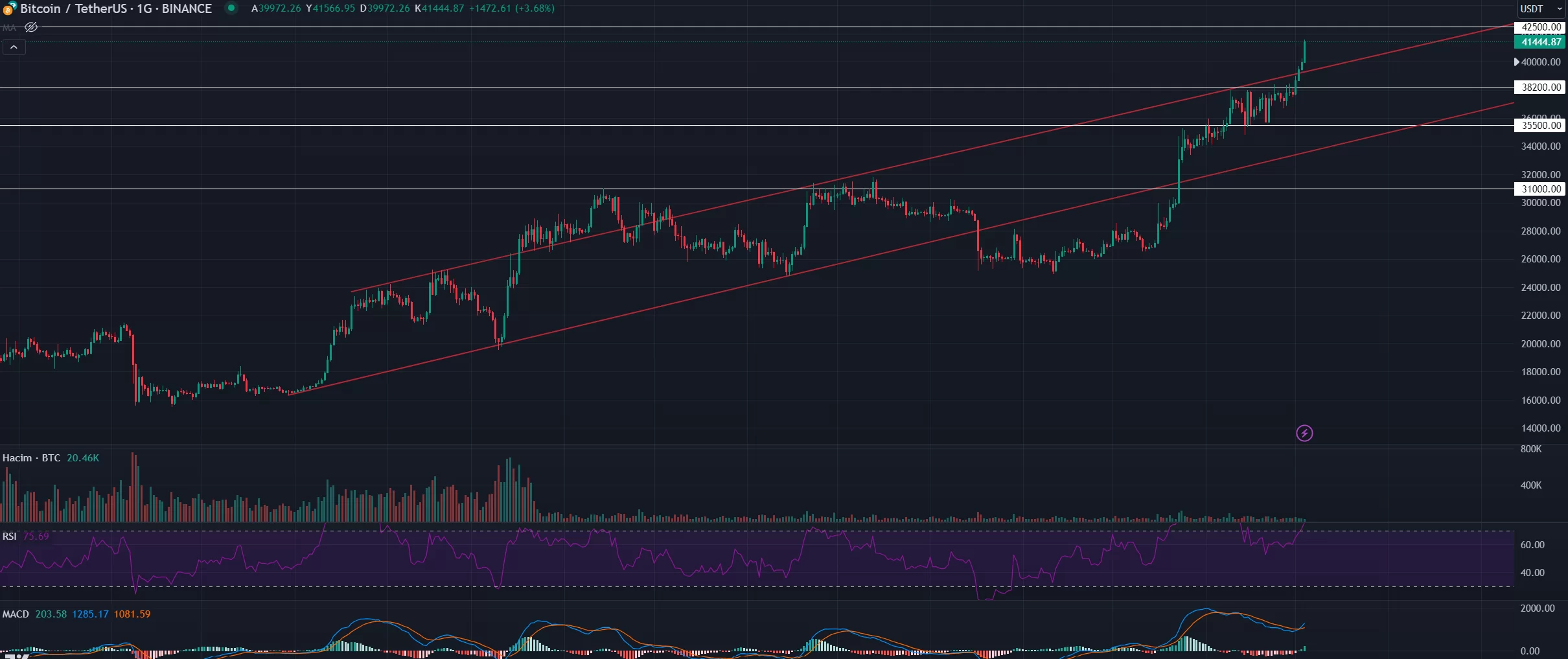Show the hidden MA indicator via eye icon
The width and height of the screenshot is (1568, 659).
click(x=31, y=27)
